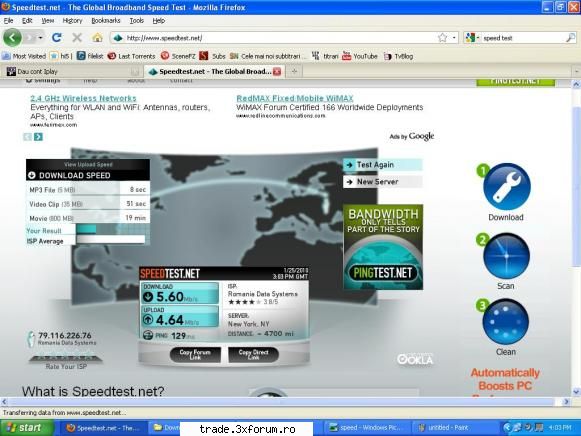
Task: Open the Pingtest.net bandwidth banner
Action: coord(383,247)
